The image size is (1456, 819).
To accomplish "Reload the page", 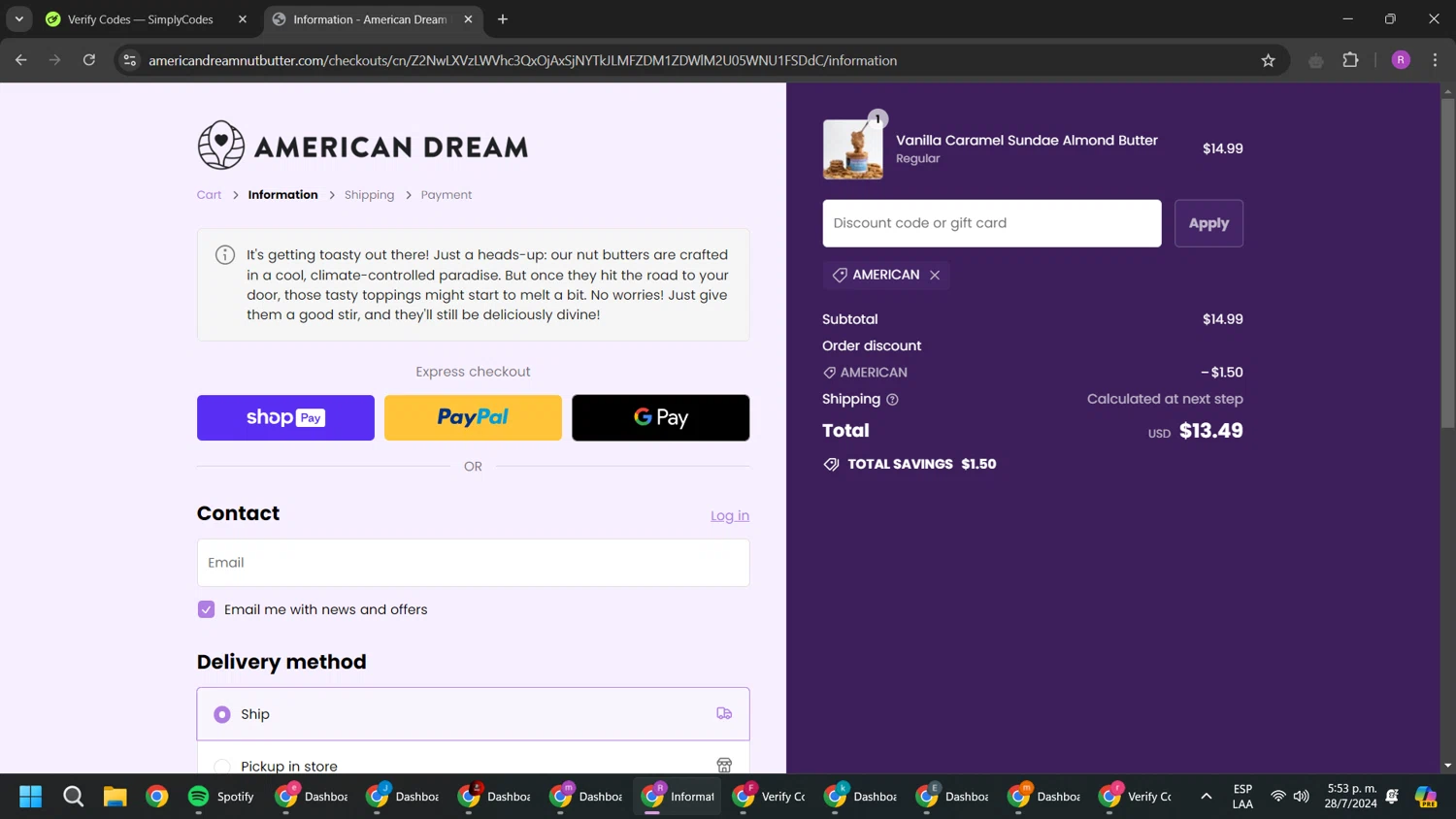I will click(x=89, y=60).
